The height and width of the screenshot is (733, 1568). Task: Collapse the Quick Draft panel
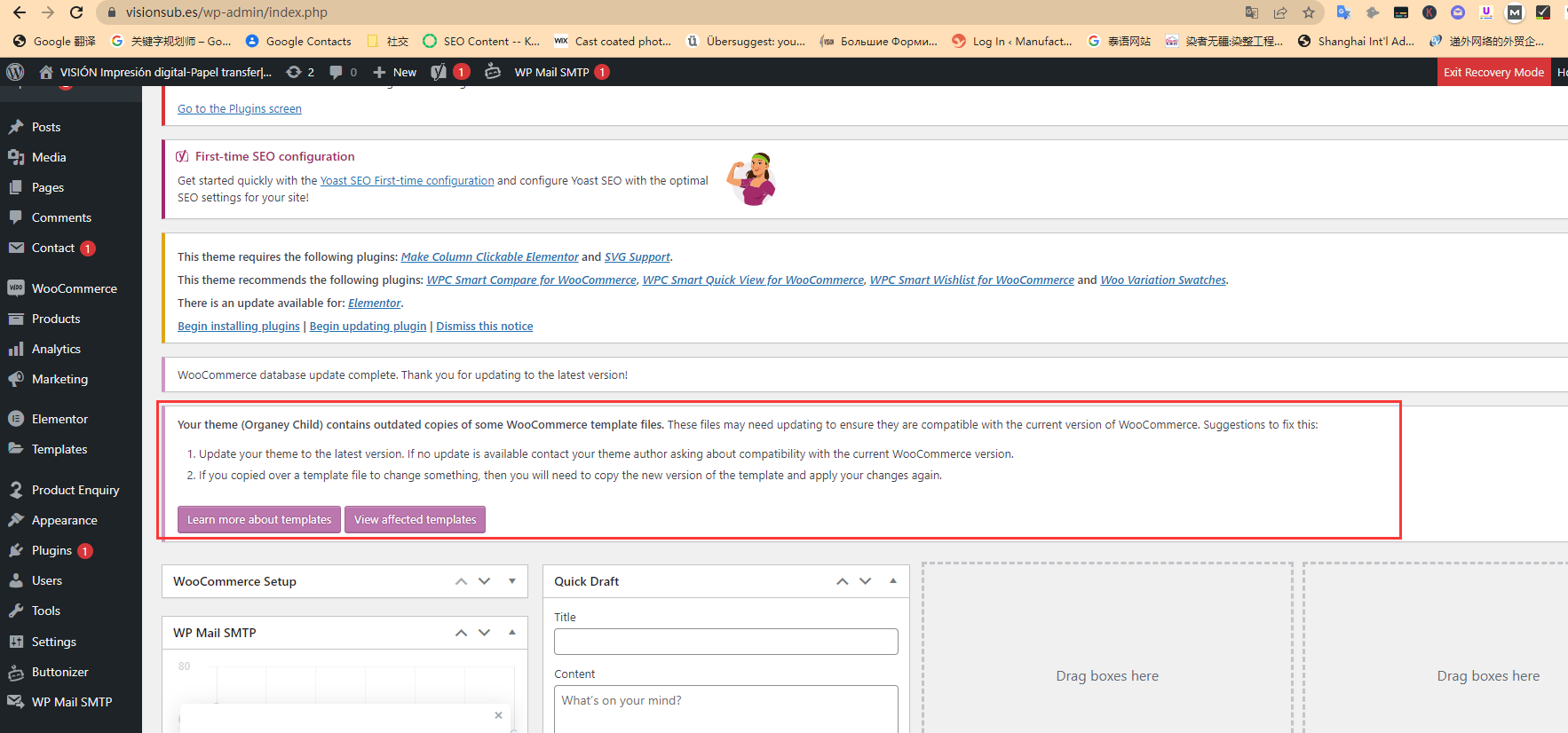tap(893, 581)
